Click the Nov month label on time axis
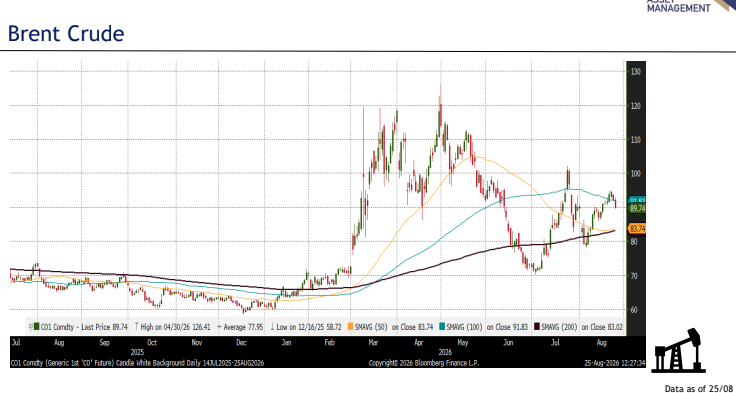 coord(196,343)
